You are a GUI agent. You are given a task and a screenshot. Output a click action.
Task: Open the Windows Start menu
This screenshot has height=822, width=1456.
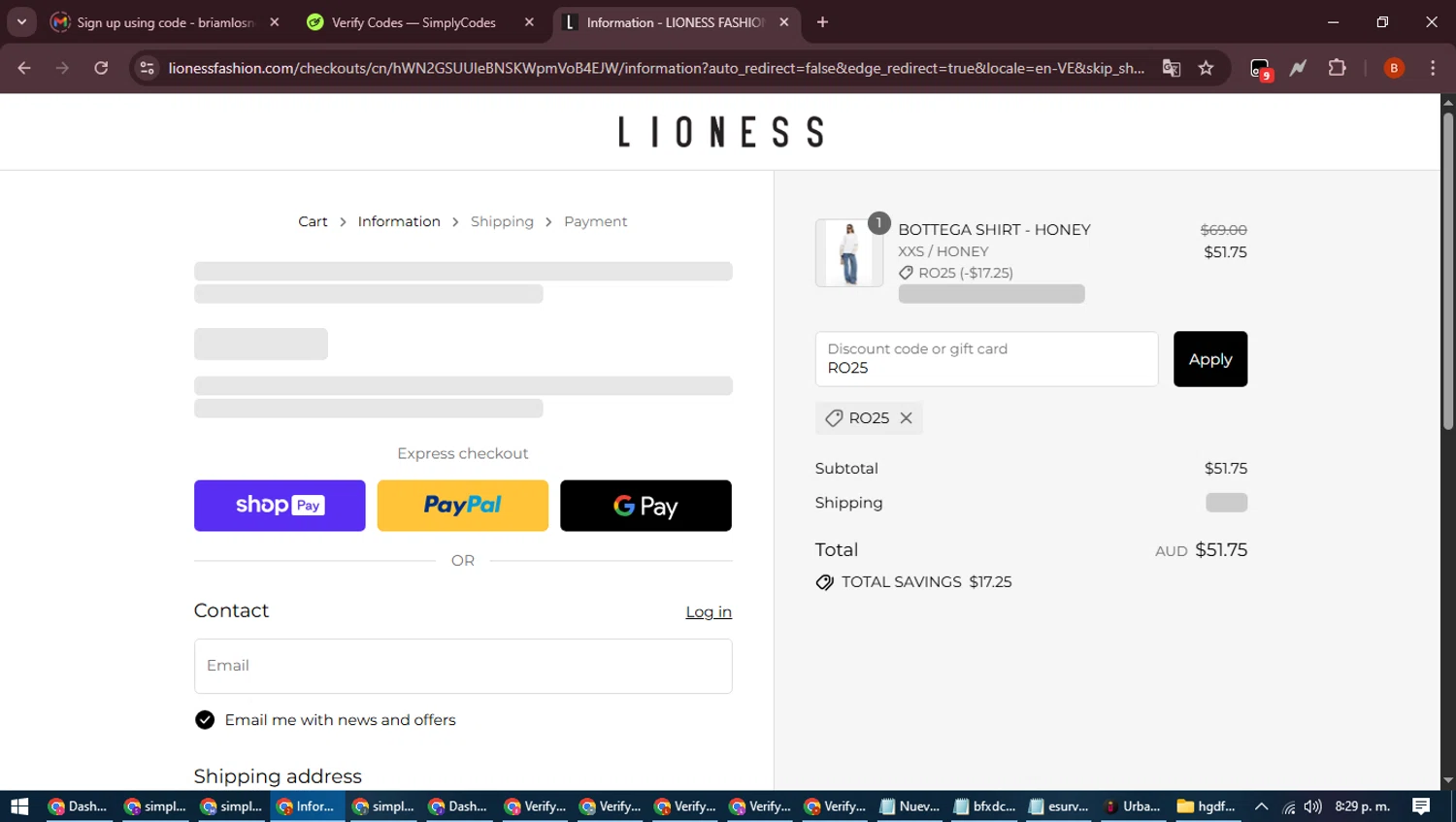click(19, 806)
